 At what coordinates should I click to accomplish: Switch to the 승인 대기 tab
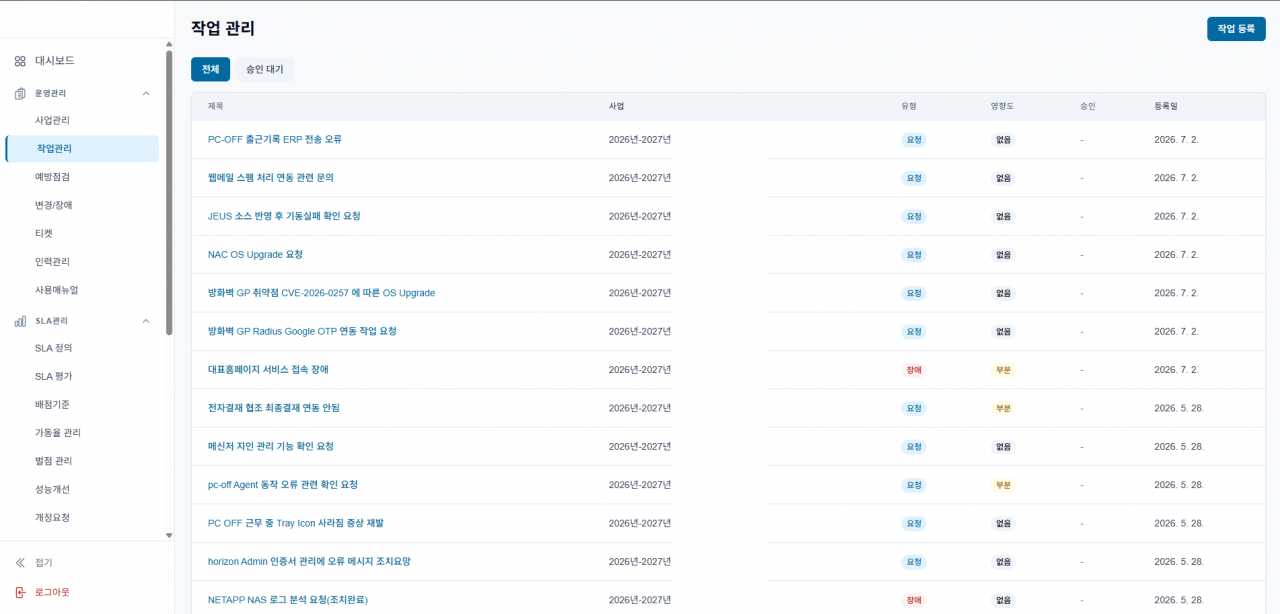coord(265,69)
